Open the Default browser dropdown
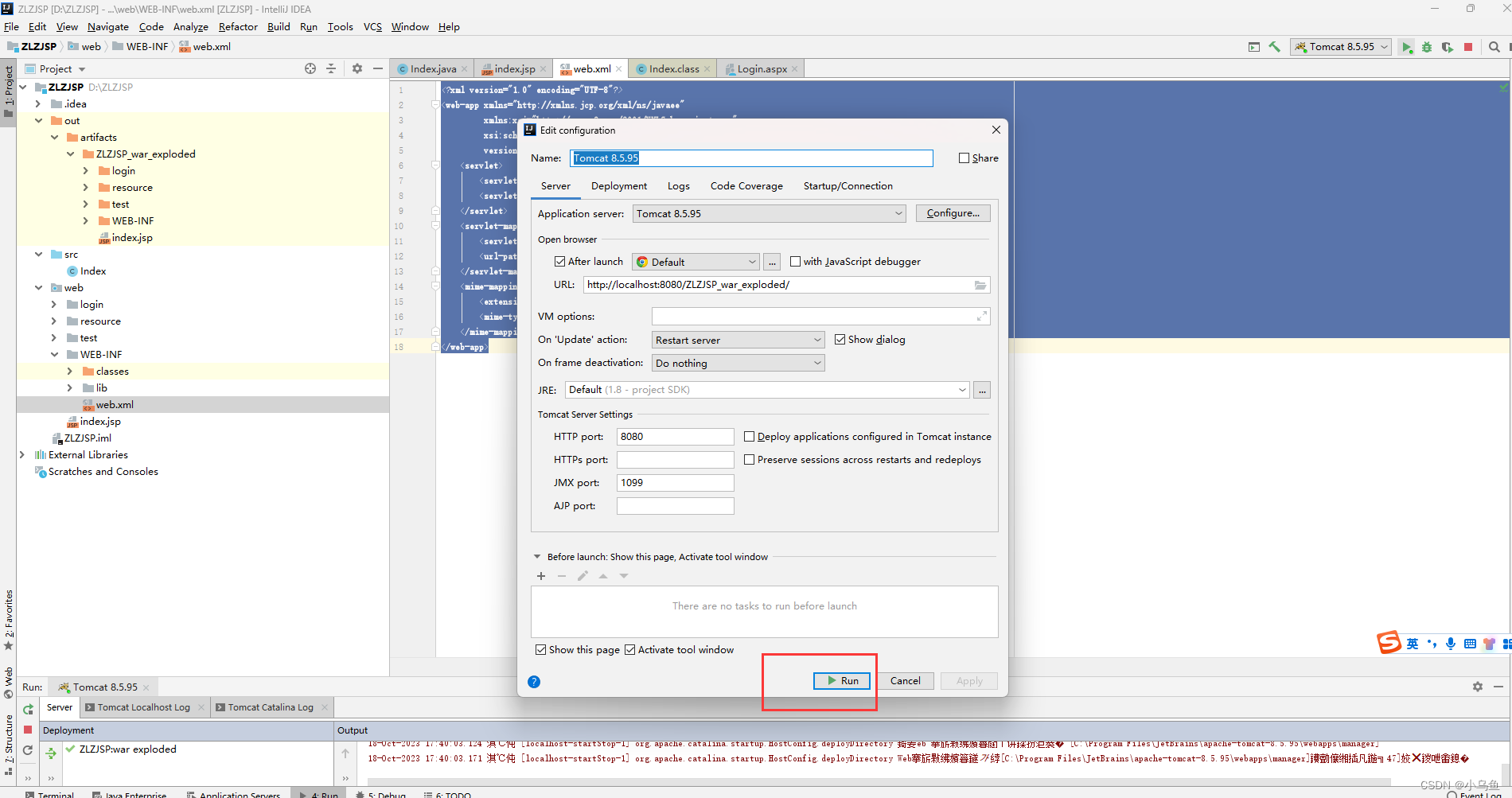Screen dimensions: 1512x798 pyautogui.click(x=696, y=262)
